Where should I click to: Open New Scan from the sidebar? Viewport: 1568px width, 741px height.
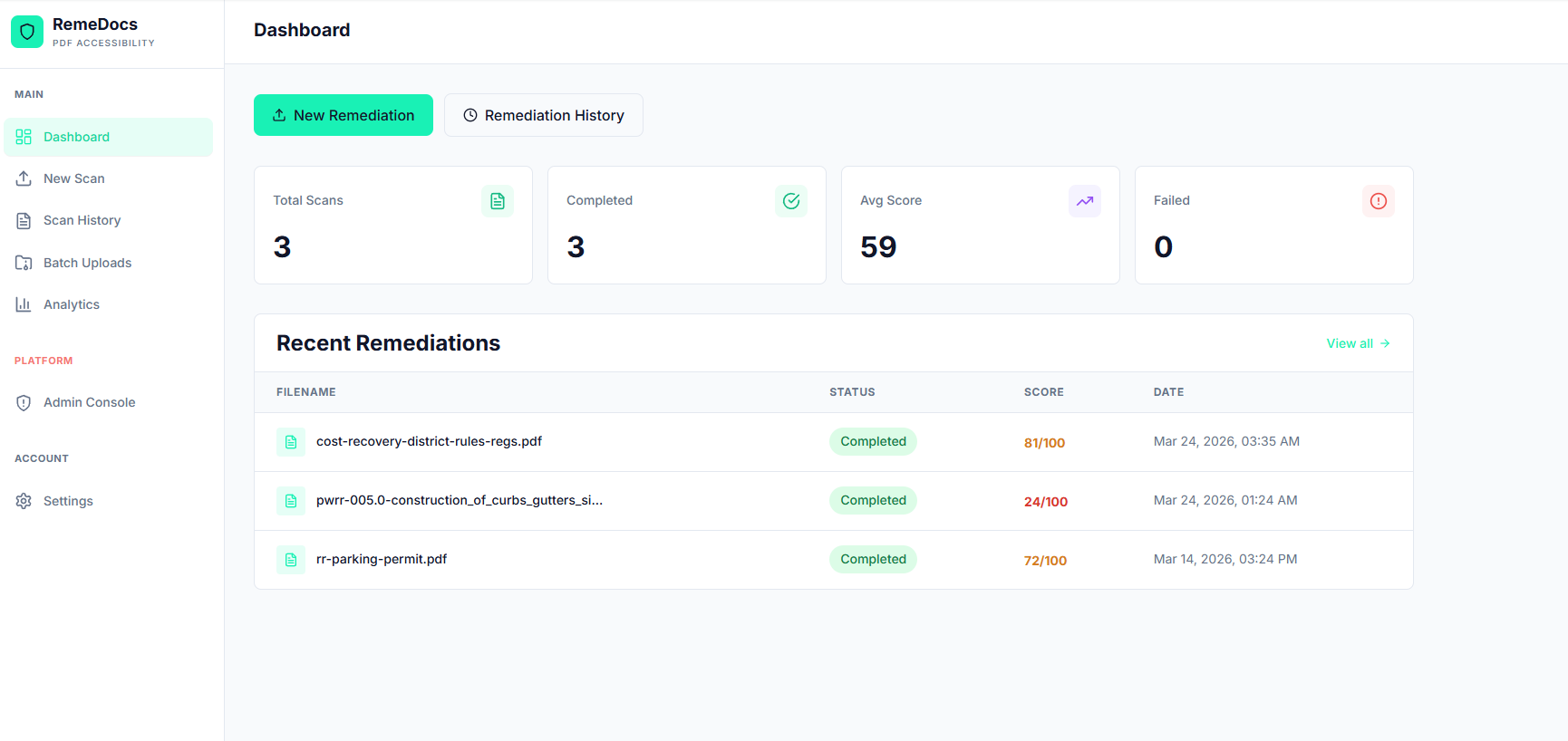coord(109,178)
